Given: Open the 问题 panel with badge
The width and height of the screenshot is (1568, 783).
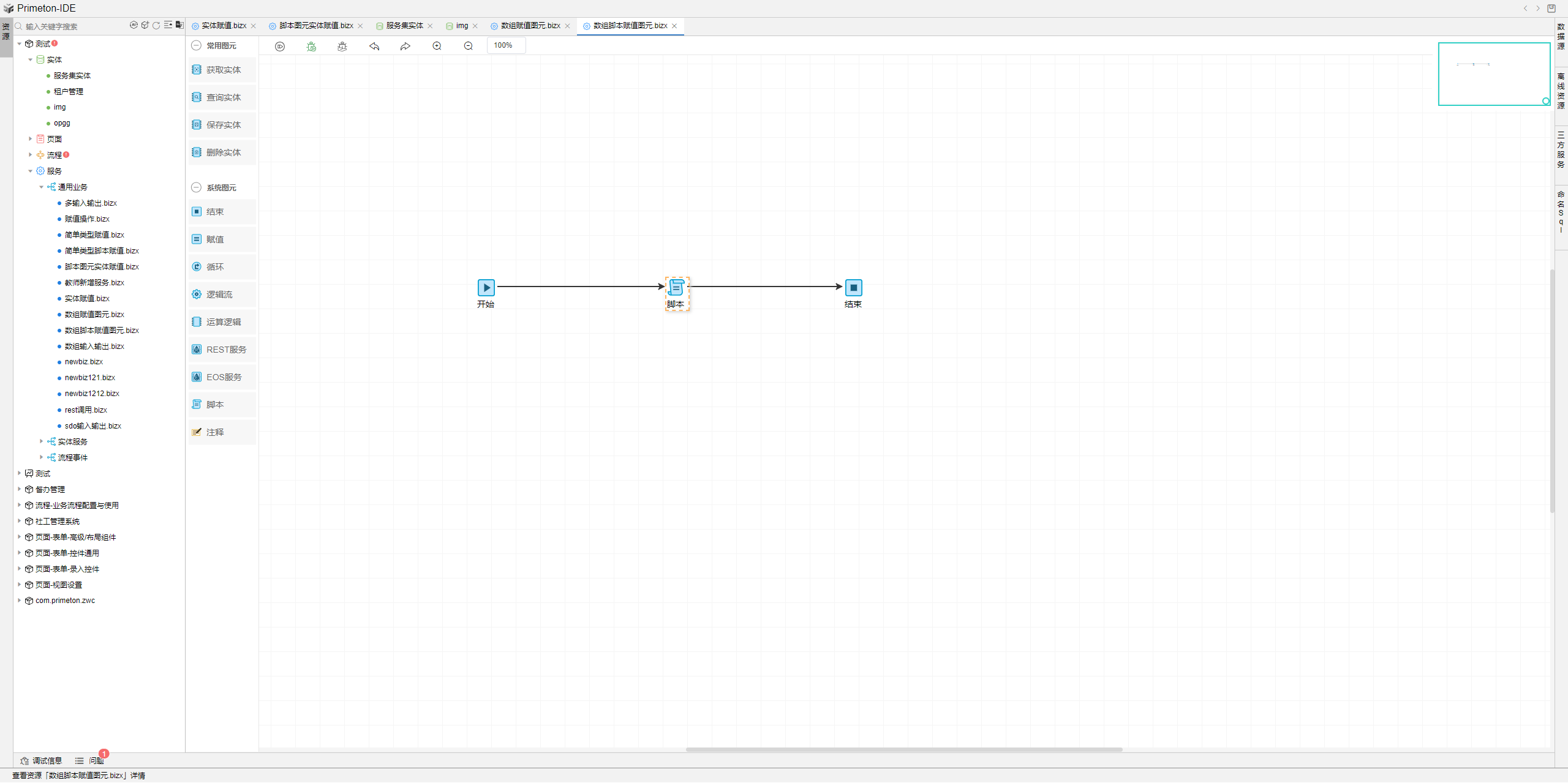Looking at the screenshot, I should (x=96, y=760).
